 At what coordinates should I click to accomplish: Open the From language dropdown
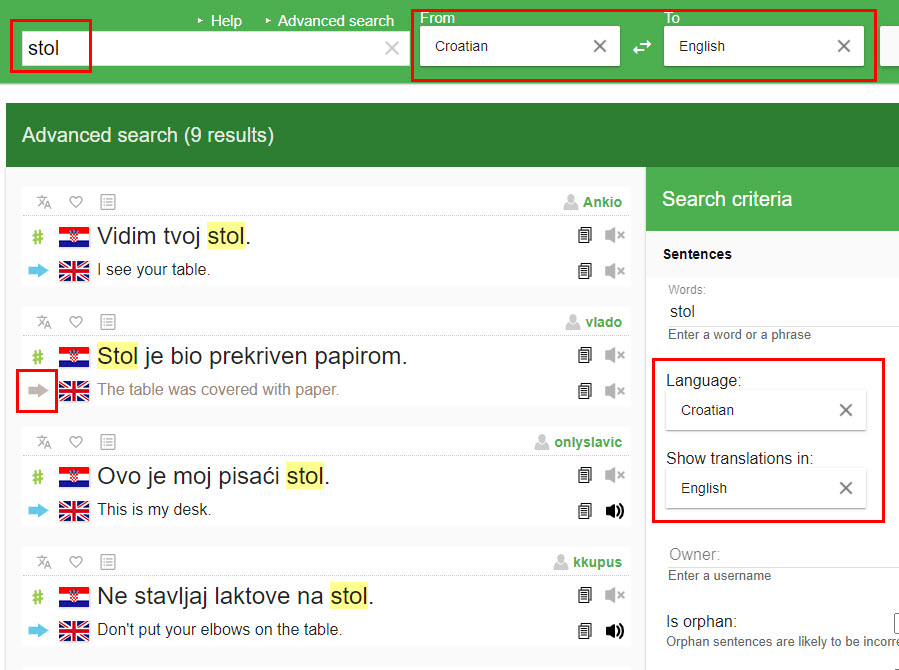519,46
